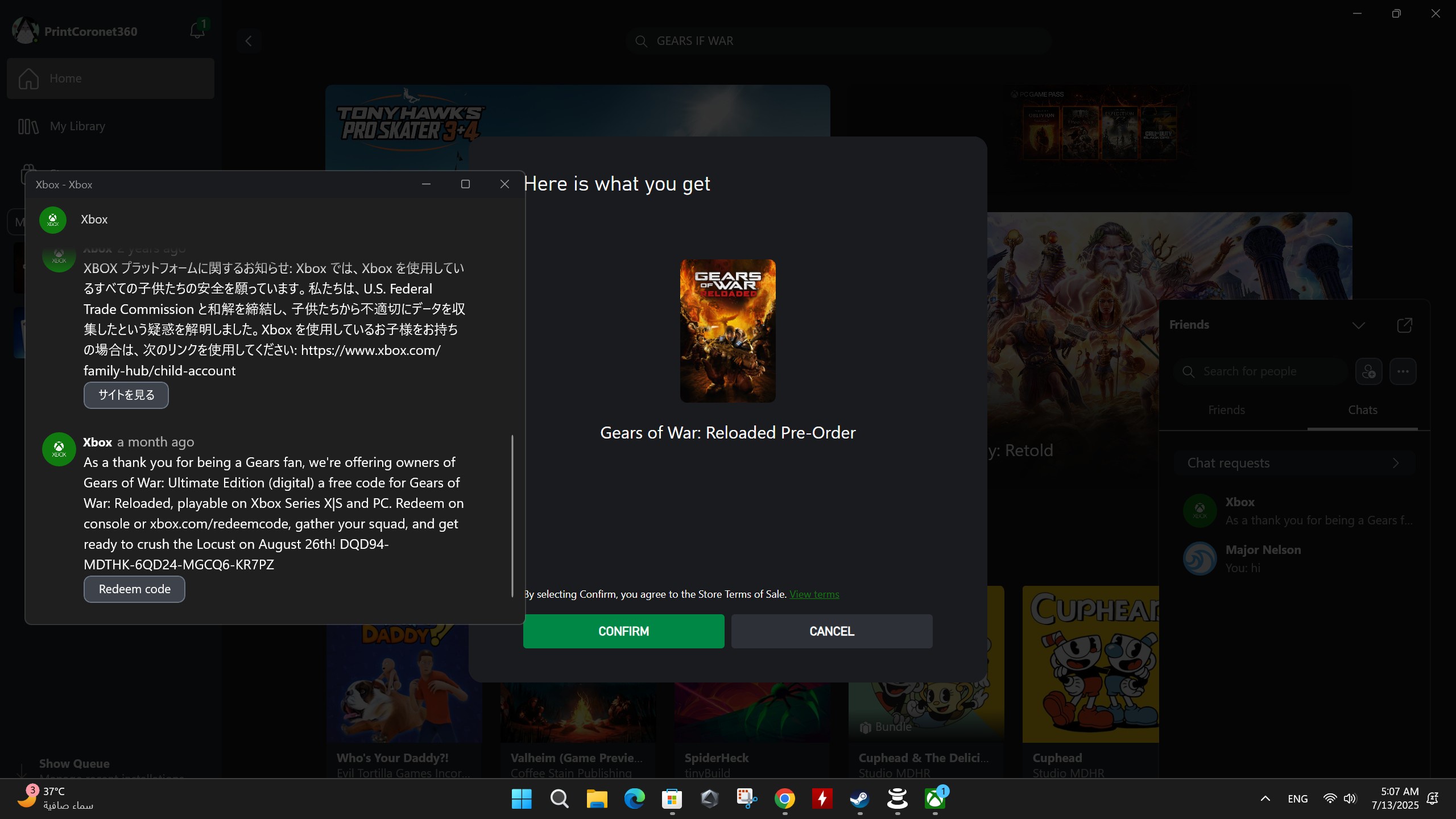Click the ENG language indicator
1456x819 pixels.
(1298, 799)
